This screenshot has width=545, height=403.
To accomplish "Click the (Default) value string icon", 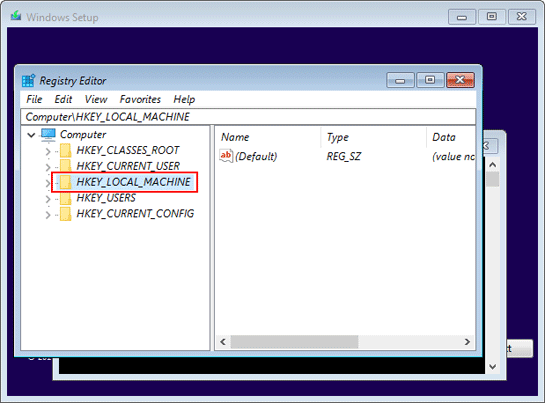I will pyautogui.click(x=226, y=156).
